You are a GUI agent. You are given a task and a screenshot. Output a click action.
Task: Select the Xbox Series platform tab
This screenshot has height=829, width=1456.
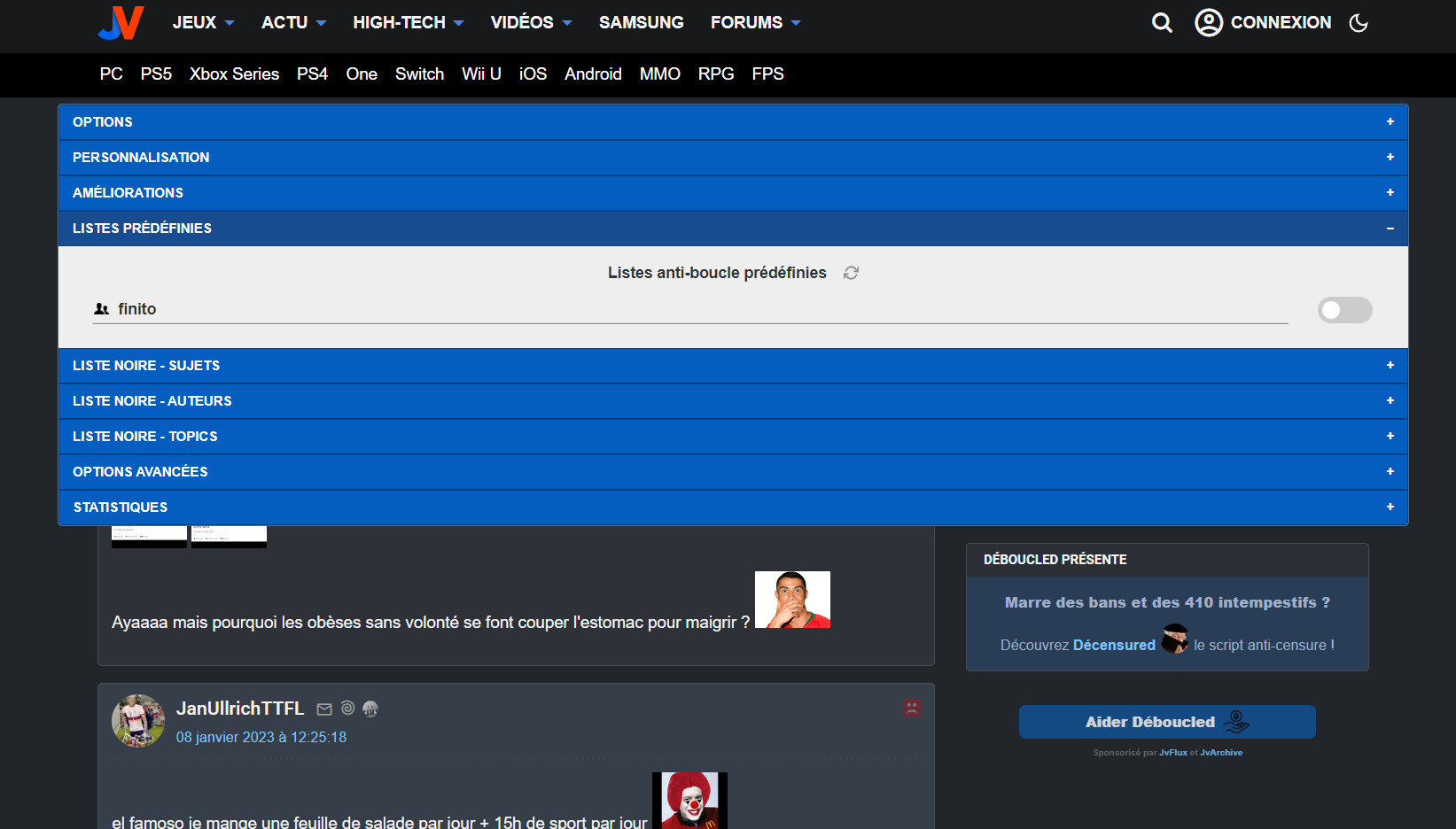234,74
